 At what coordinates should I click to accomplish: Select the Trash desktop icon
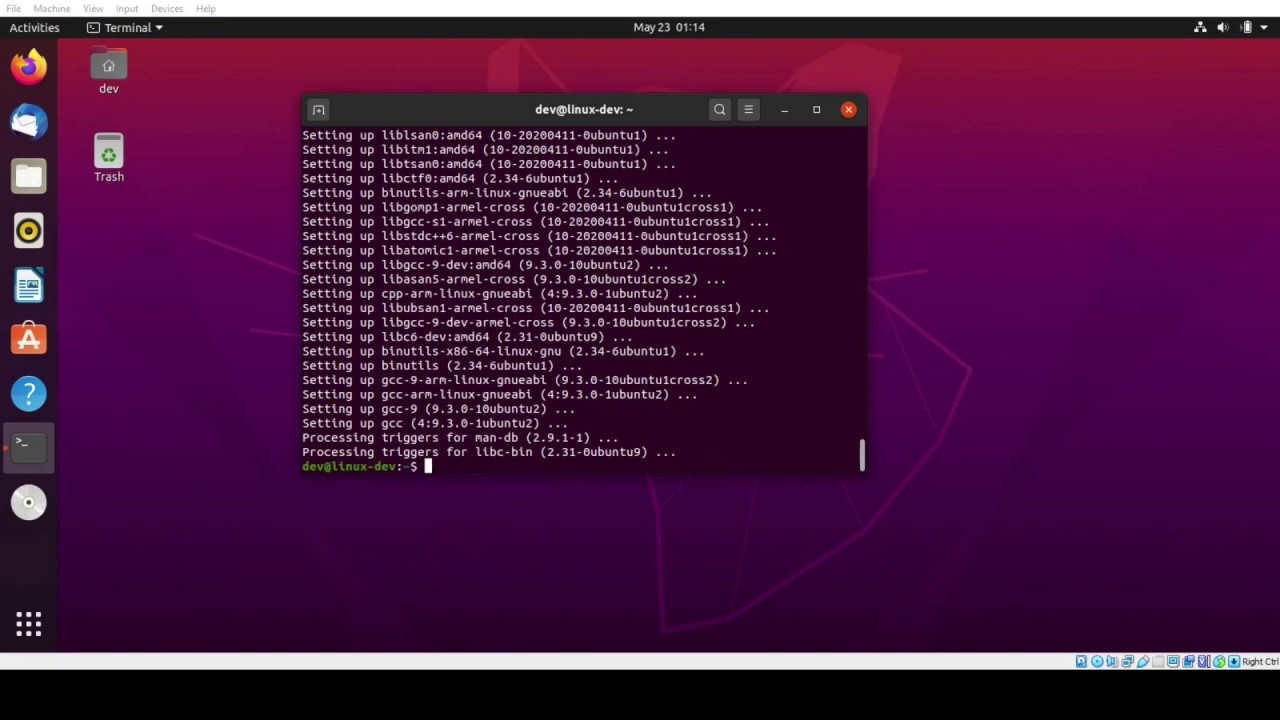pos(109,159)
